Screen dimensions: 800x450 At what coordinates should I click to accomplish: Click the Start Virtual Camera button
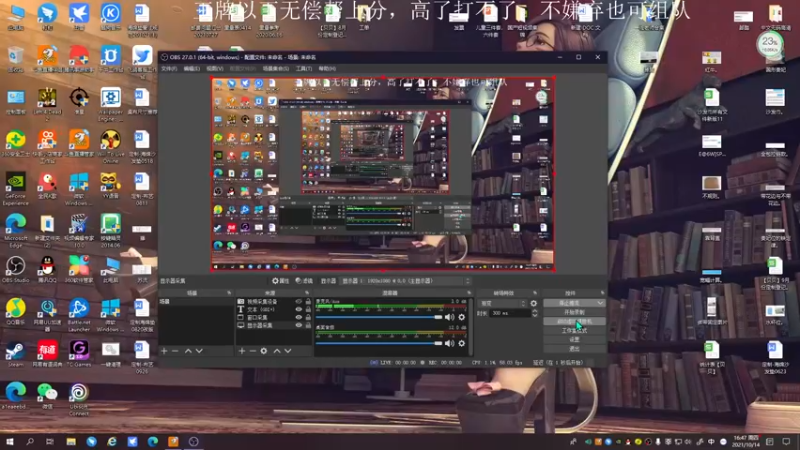[x=574, y=321]
